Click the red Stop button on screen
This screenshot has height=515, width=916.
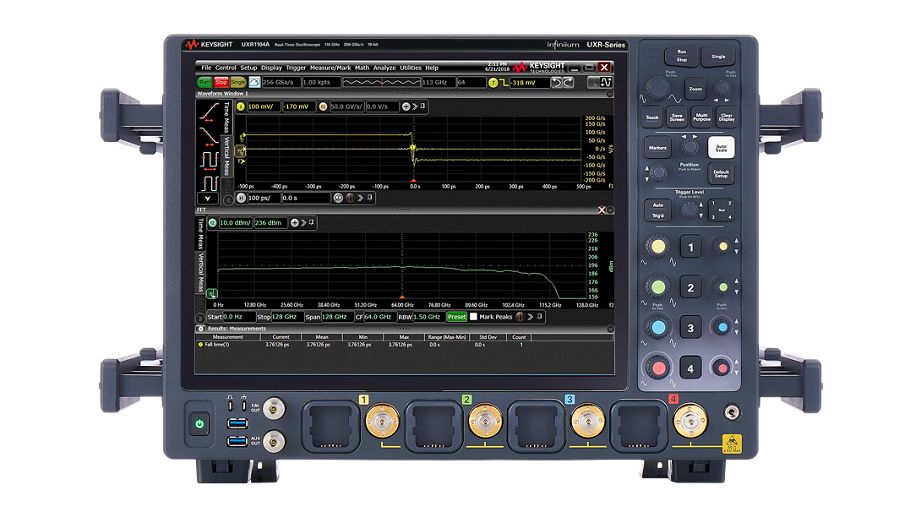click(221, 82)
